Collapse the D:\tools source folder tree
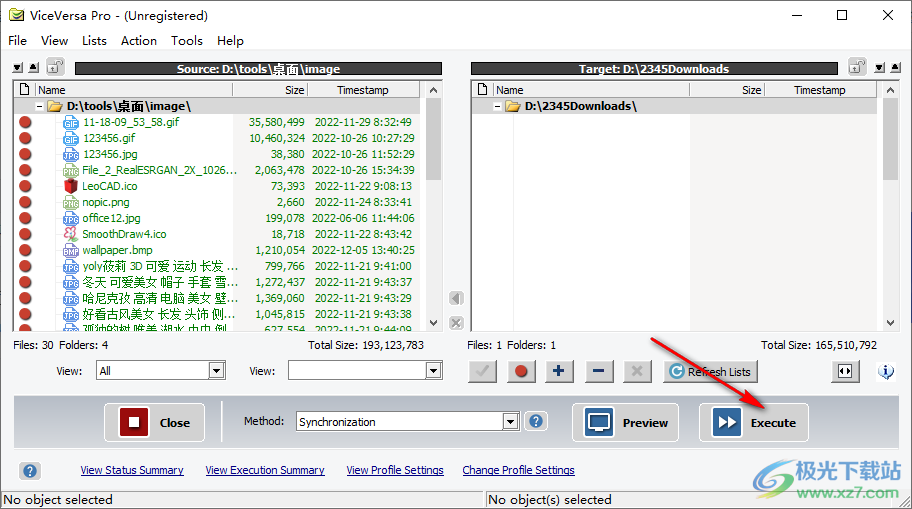The height and width of the screenshot is (509, 912). click(x=39, y=106)
